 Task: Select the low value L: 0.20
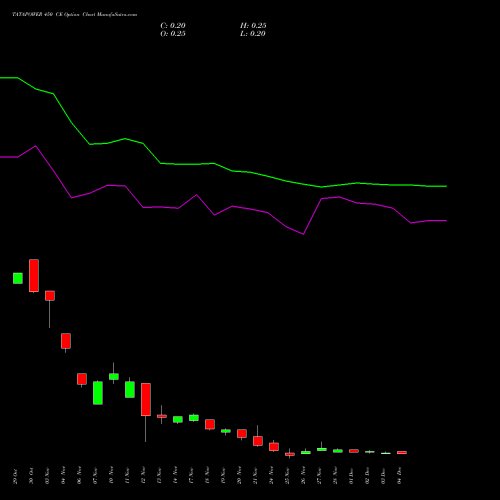point(253,34)
